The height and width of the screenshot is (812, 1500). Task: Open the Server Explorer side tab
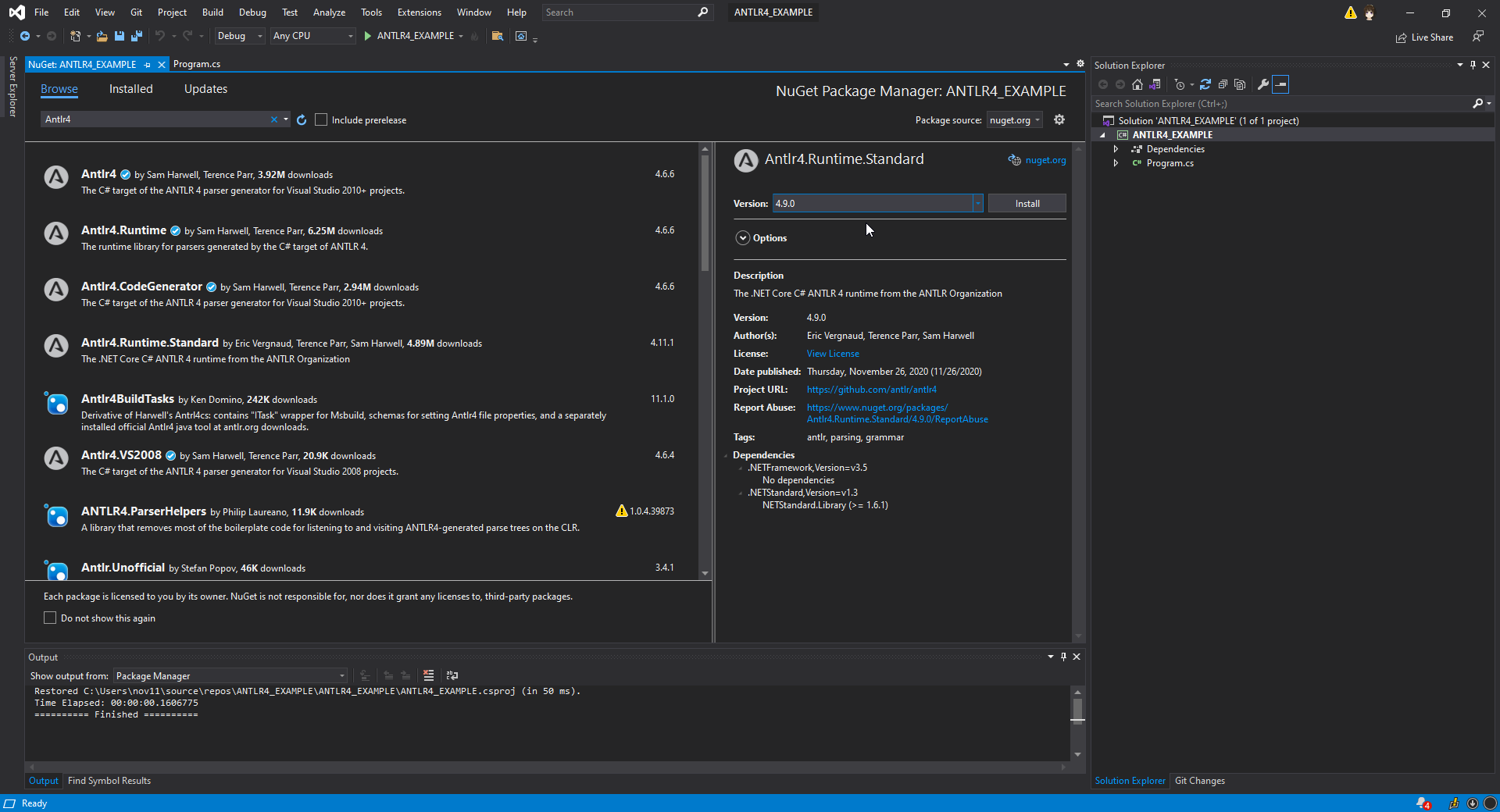tap(12, 87)
